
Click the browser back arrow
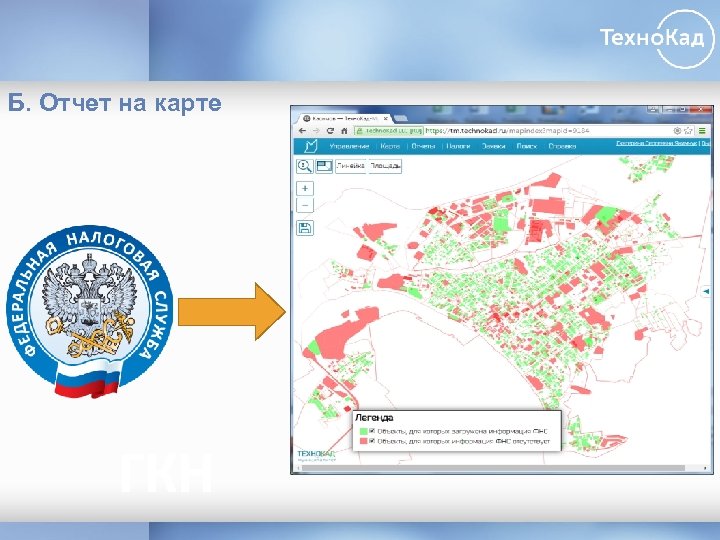click(302, 131)
